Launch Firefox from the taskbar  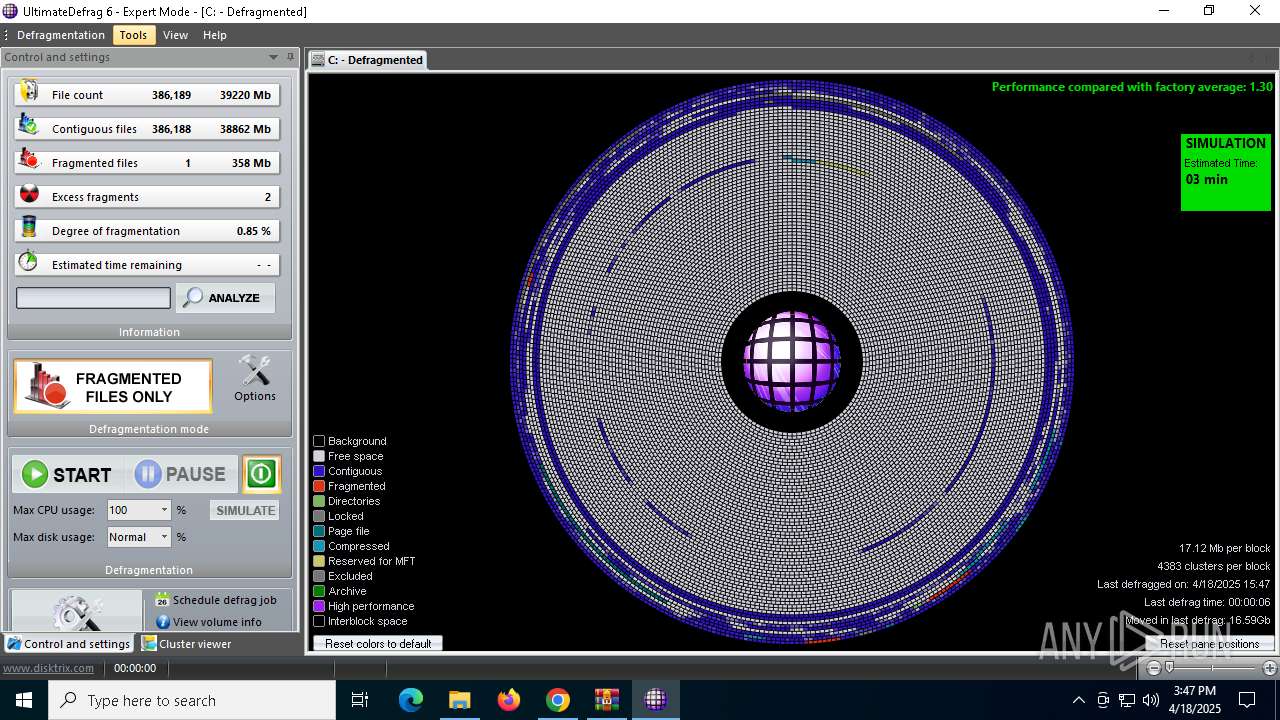[509, 700]
